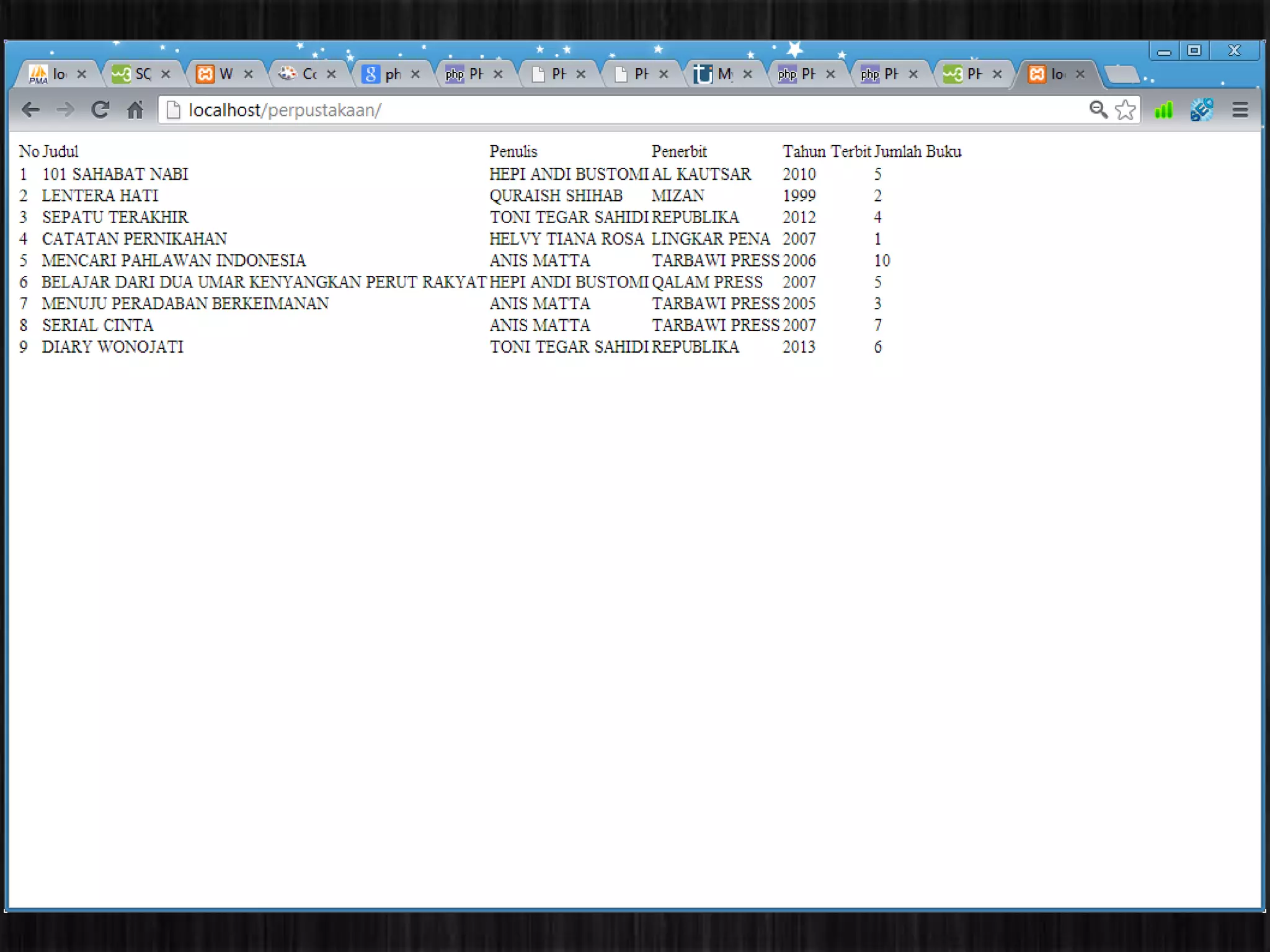Close the Google search tab
The height and width of the screenshot is (952, 1270).
point(415,74)
